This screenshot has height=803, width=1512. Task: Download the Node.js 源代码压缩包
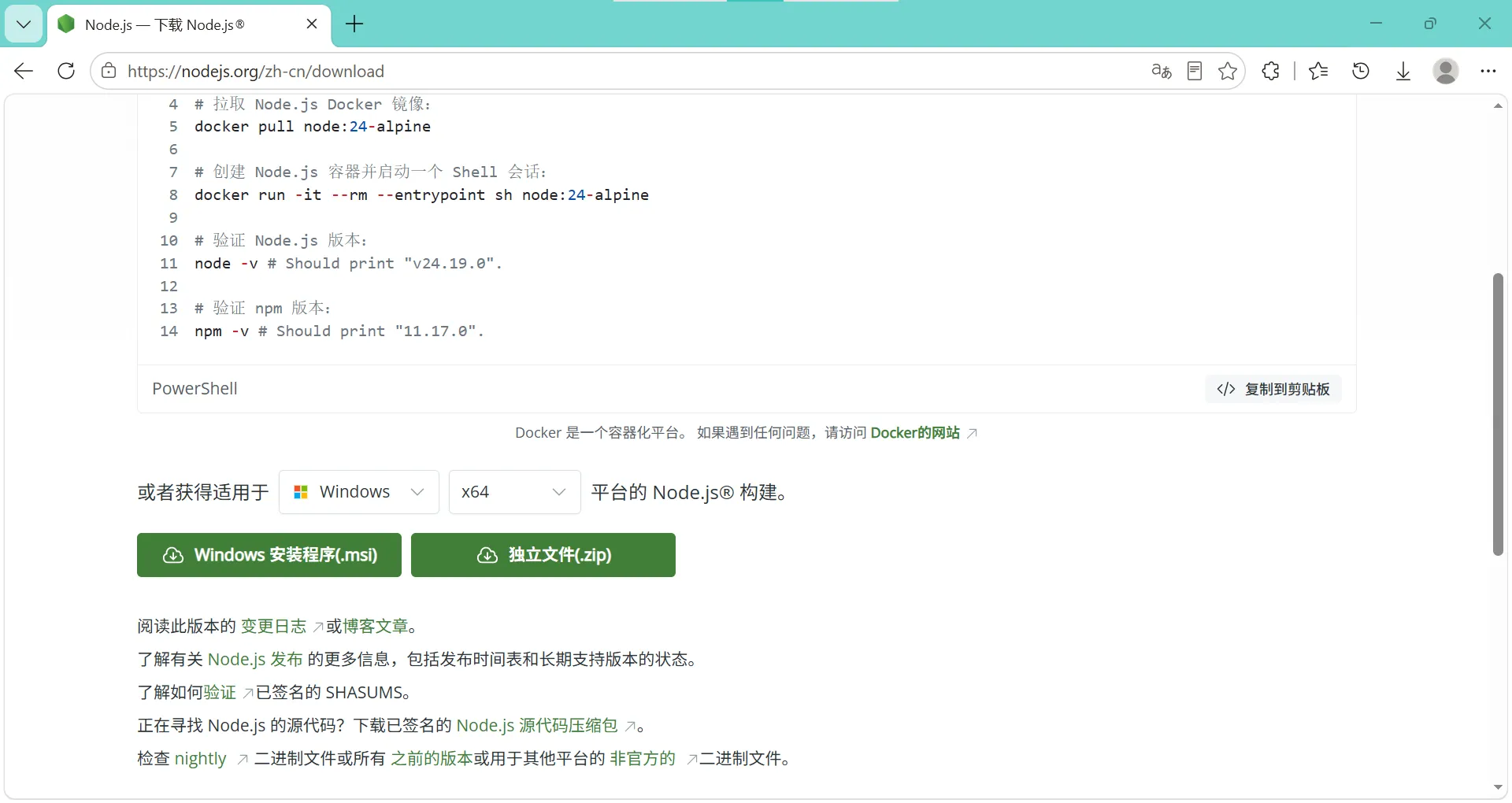pos(537,725)
